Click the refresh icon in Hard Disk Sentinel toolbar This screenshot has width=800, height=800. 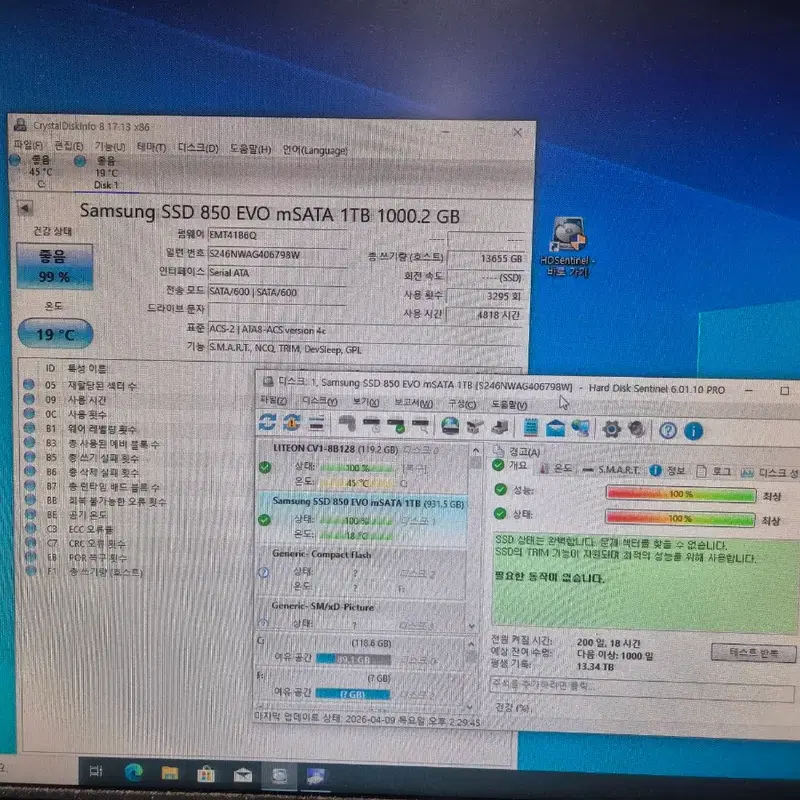pos(267,423)
